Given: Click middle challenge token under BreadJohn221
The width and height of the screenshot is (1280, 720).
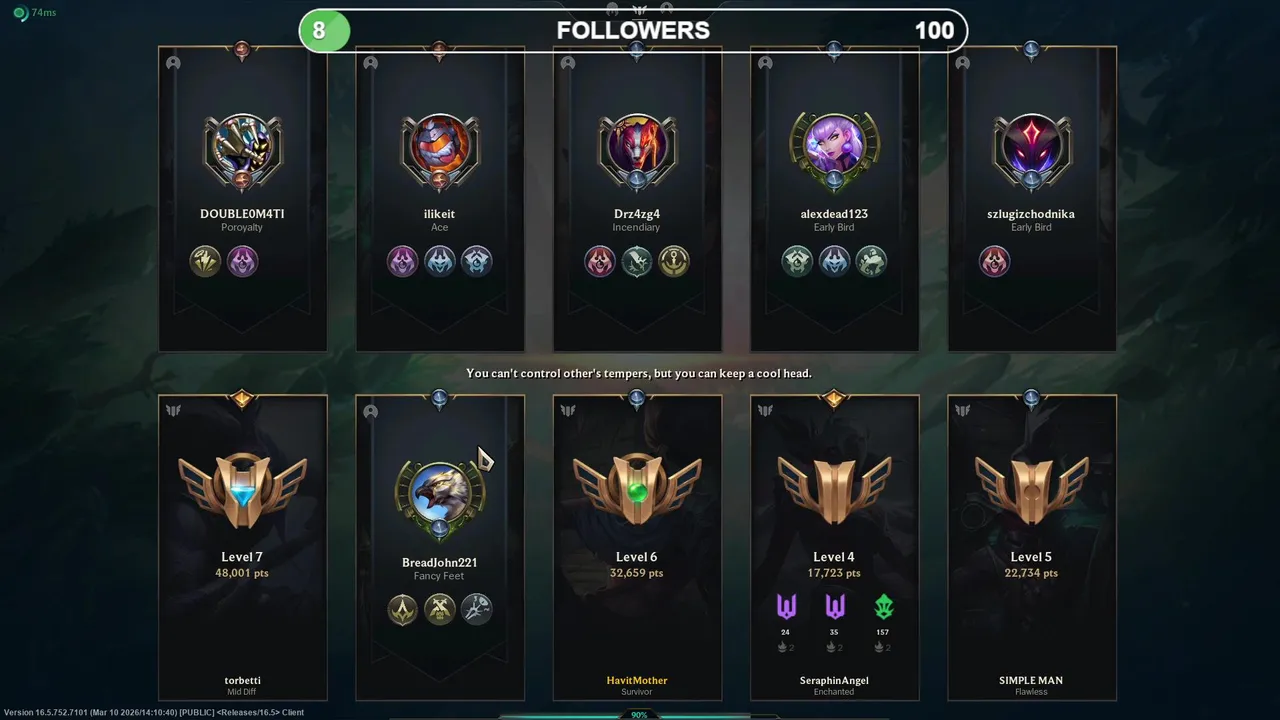Looking at the screenshot, I should [439, 608].
